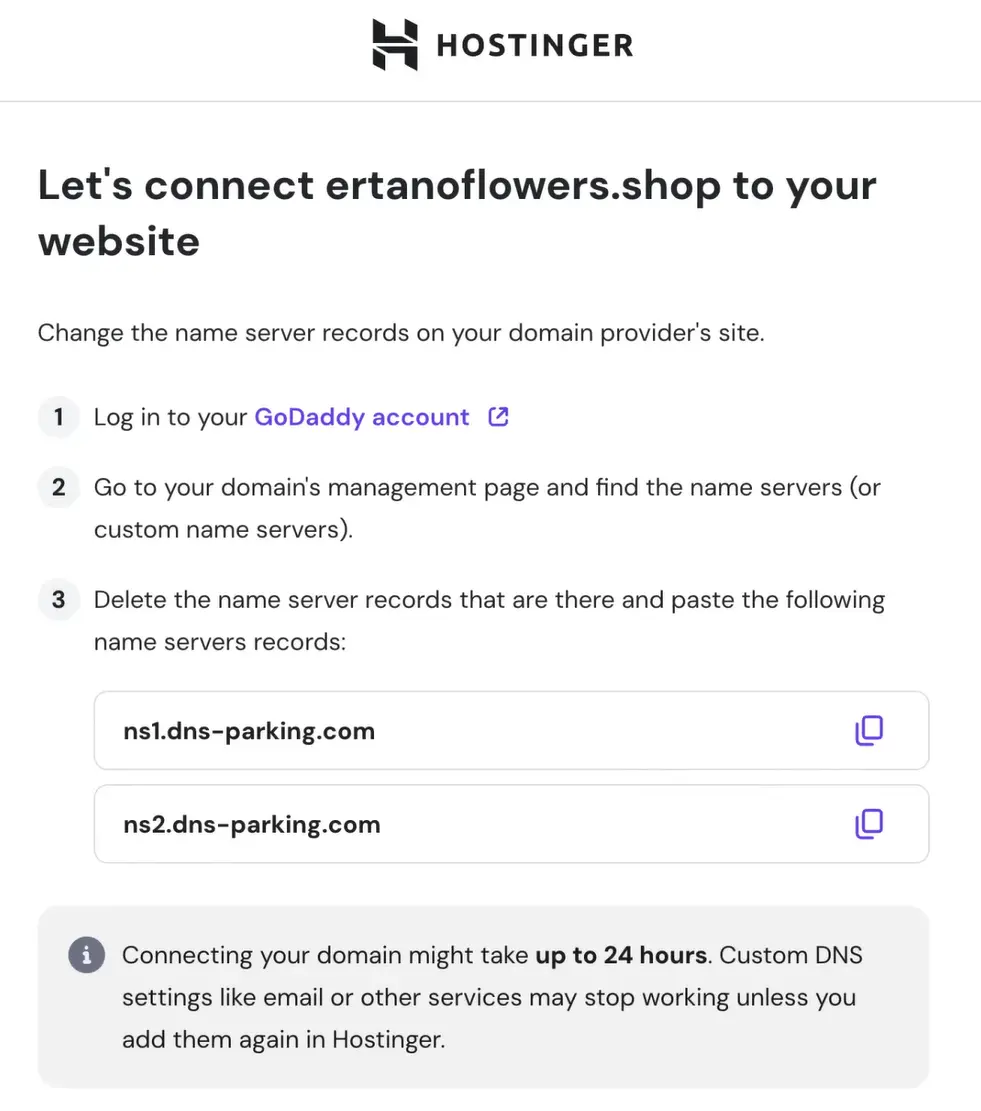Click the info icon in the notice box
The width and height of the screenshot is (981, 1111).
point(86,955)
